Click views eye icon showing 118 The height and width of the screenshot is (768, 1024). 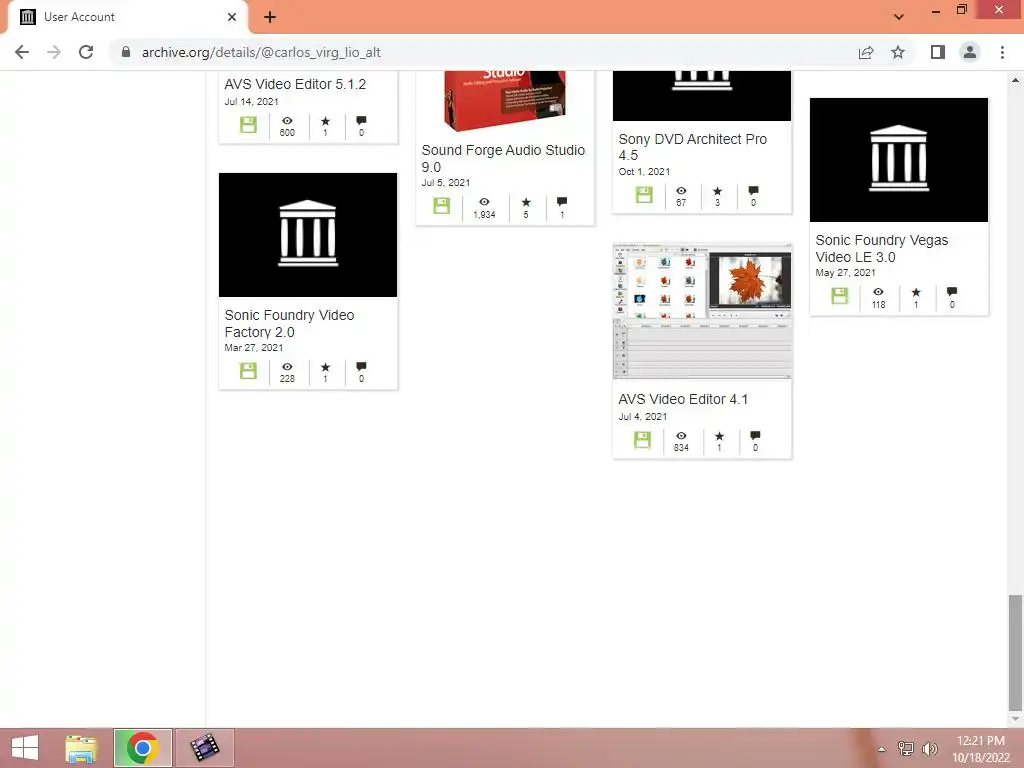(x=878, y=292)
